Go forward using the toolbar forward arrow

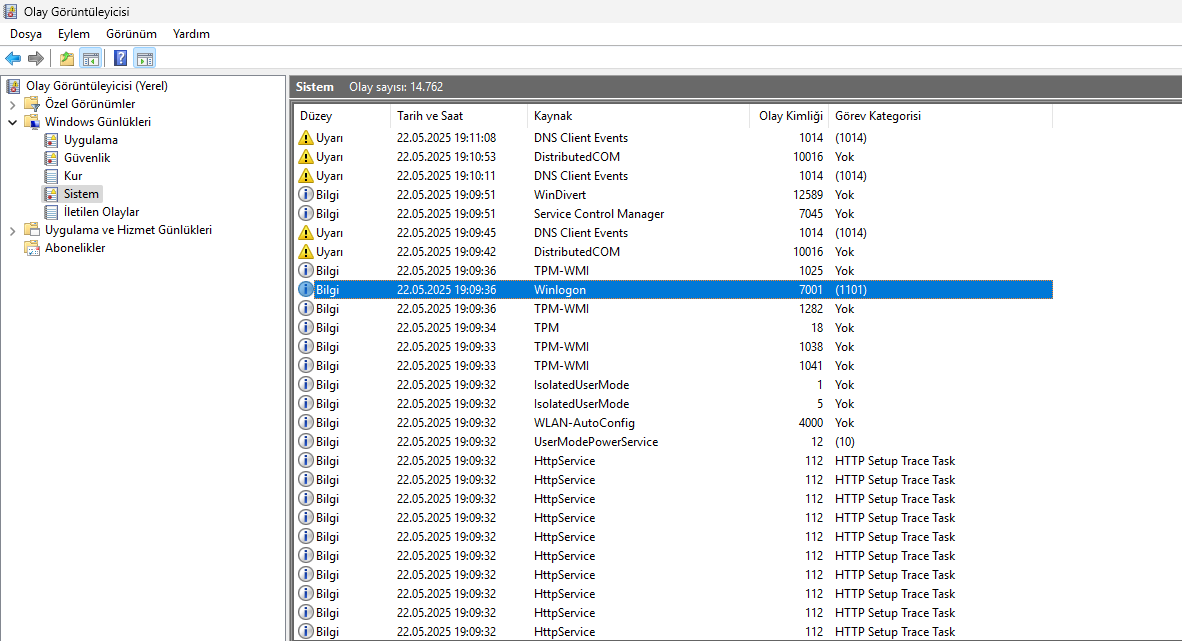coord(35,58)
